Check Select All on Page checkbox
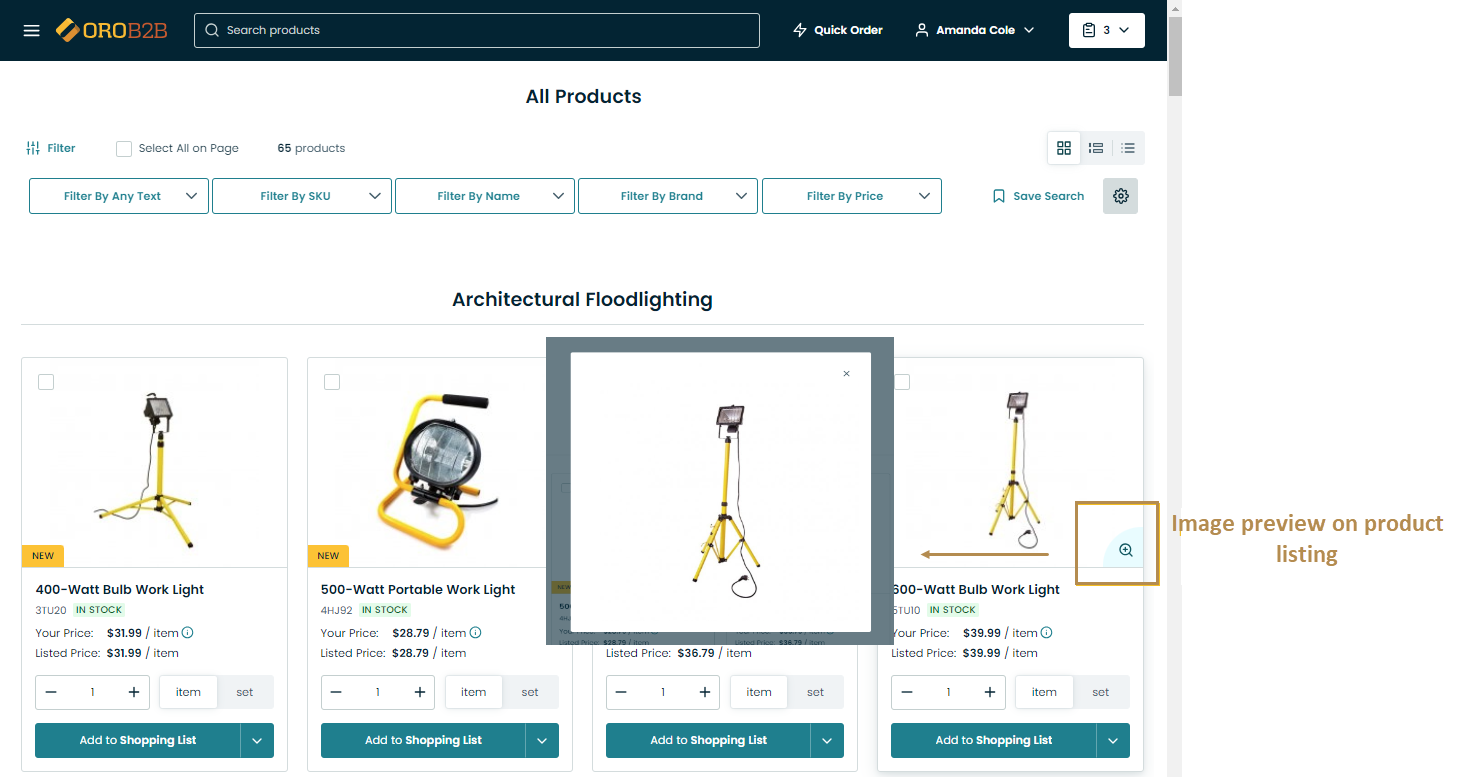1460x777 pixels. pyautogui.click(x=124, y=149)
